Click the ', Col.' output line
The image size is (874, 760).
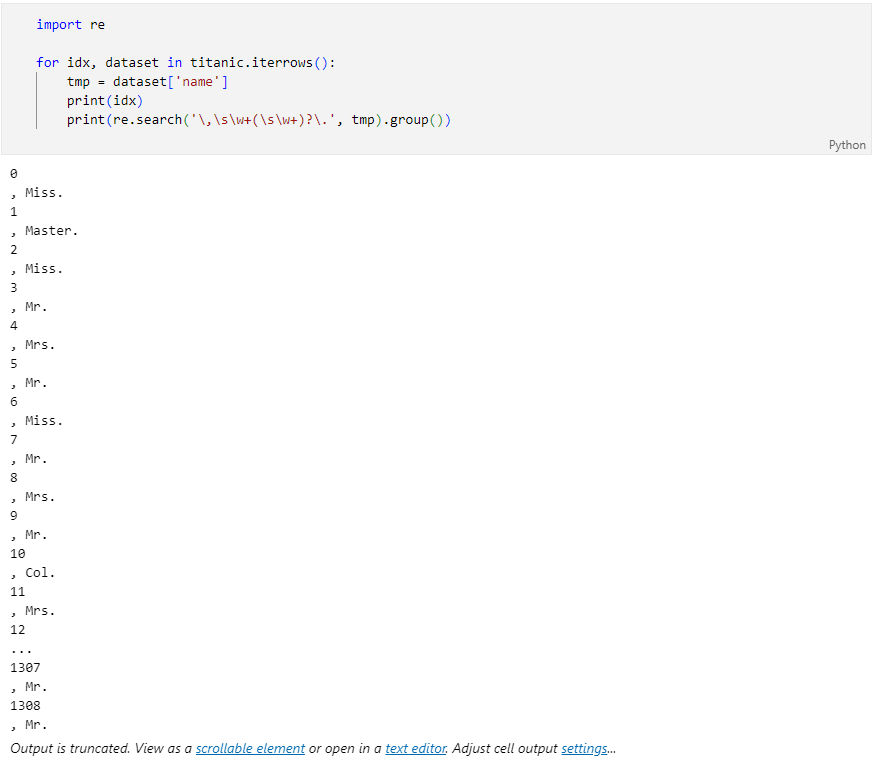click(32, 573)
